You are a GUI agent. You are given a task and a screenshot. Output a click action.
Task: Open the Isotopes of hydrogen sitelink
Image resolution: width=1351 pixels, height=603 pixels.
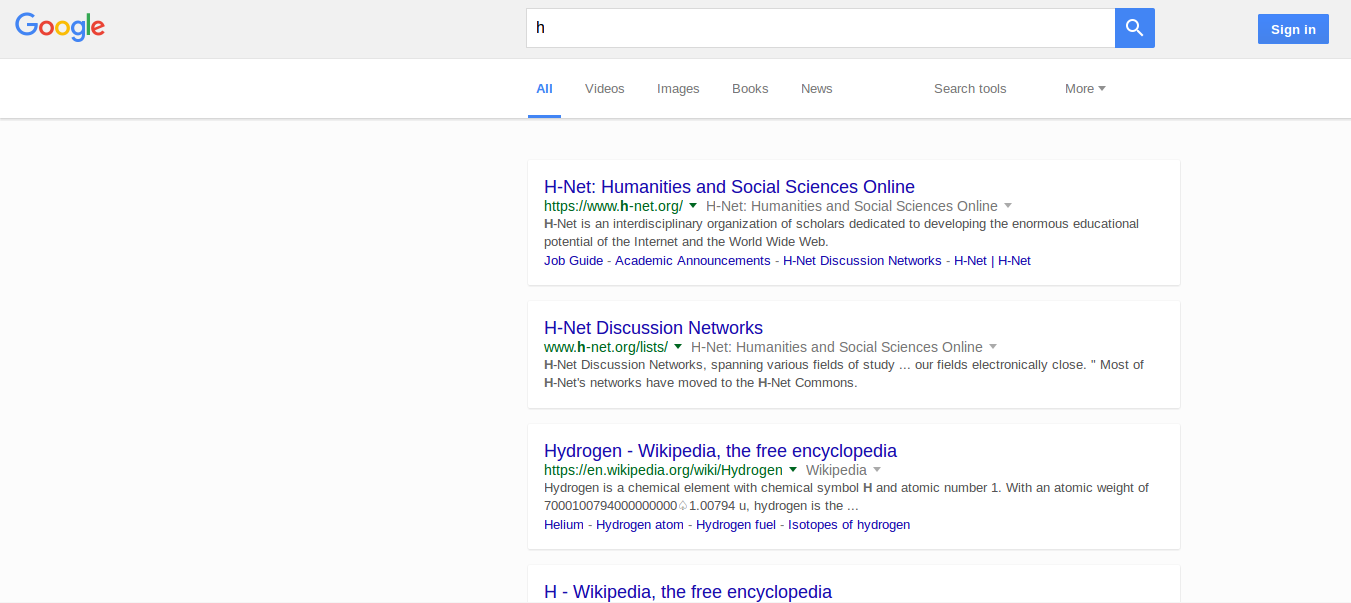pyautogui.click(x=849, y=525)
